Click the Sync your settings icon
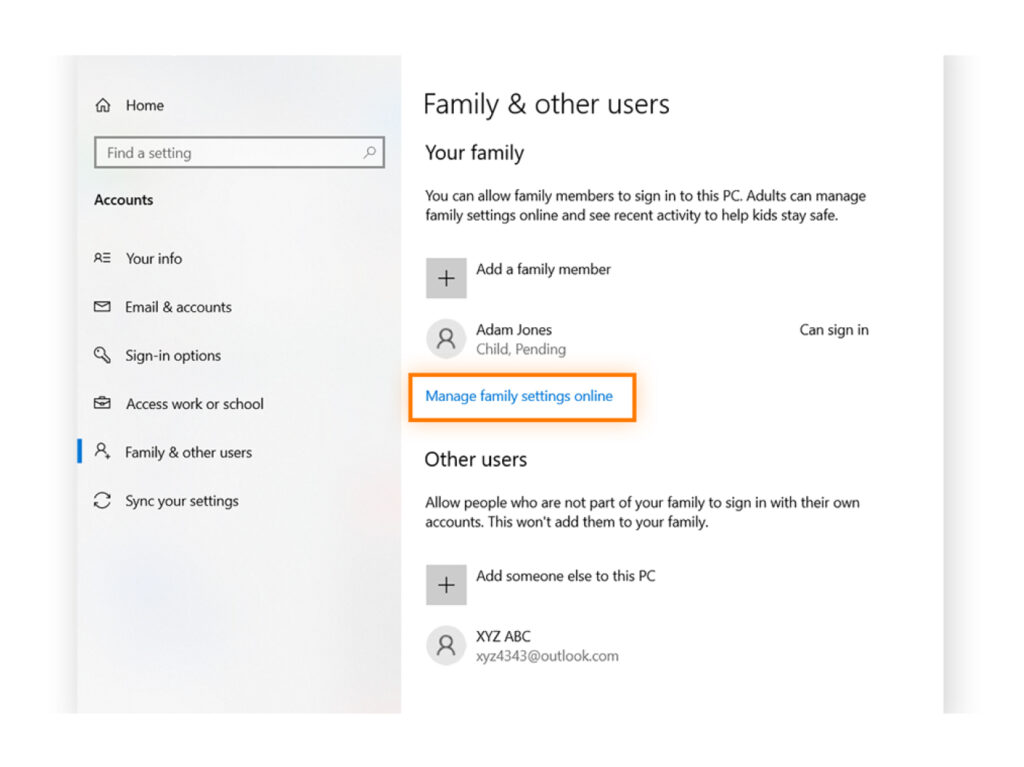 coord(103,501)
